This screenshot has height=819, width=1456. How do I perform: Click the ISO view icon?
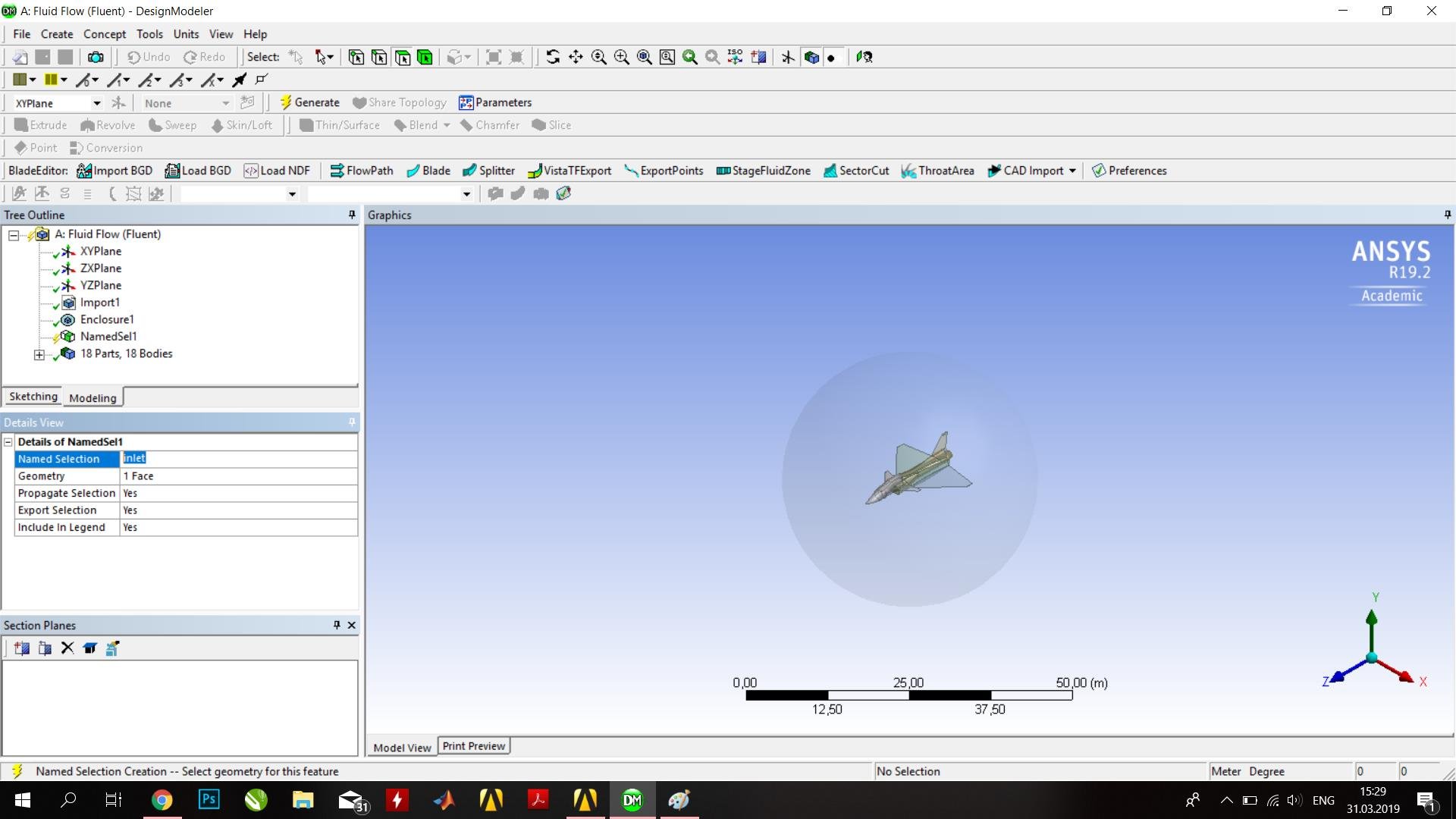(735, 57)
